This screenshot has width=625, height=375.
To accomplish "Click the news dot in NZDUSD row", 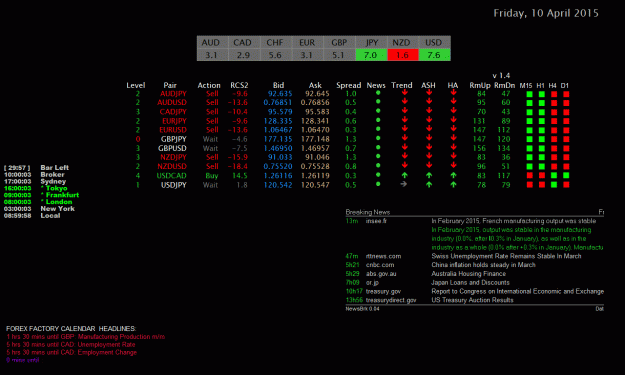I will pyautogui.click(x=378, y=165).
